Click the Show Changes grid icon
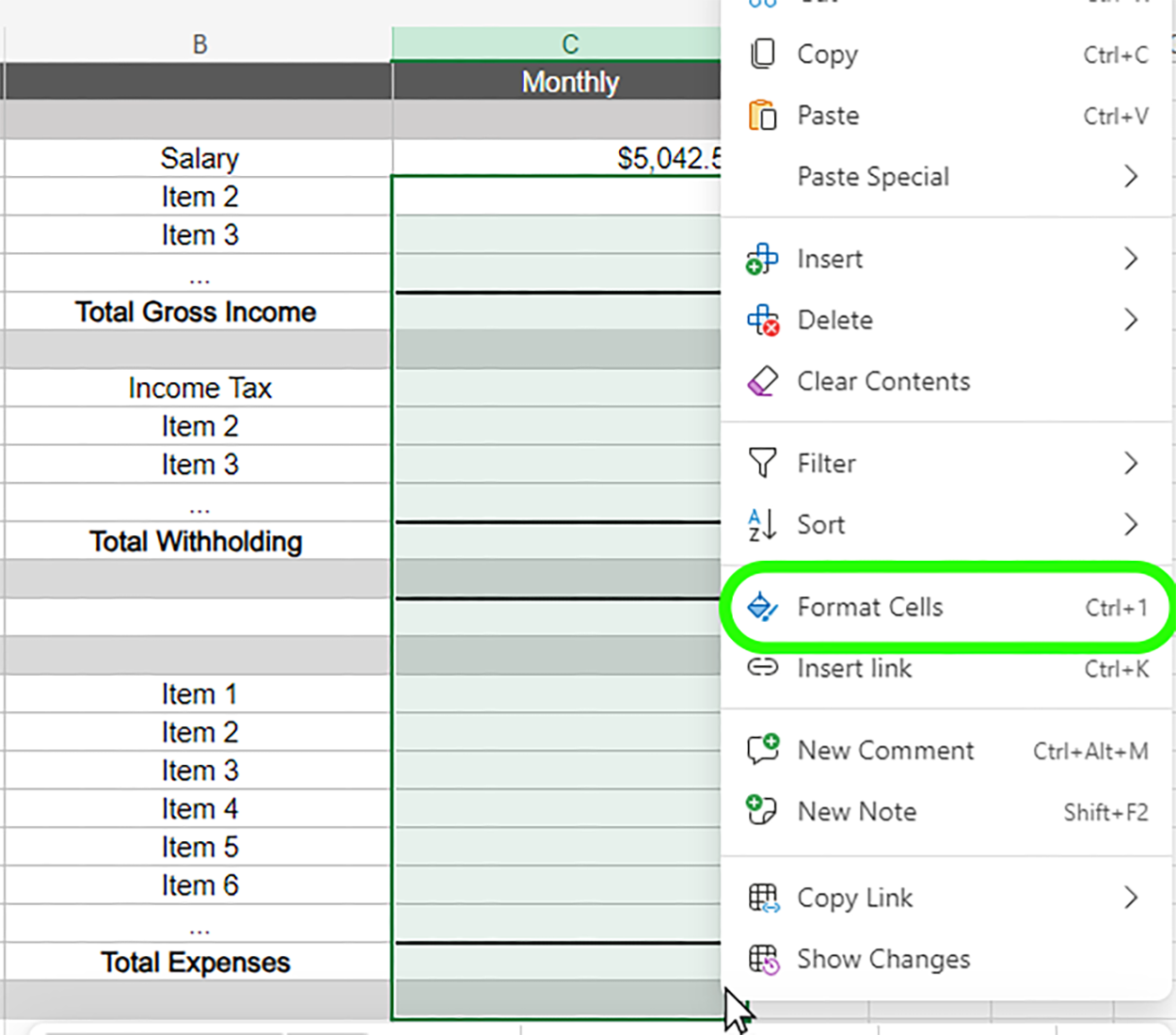This screenshot has height=1035, width=1176. (763, 959)
